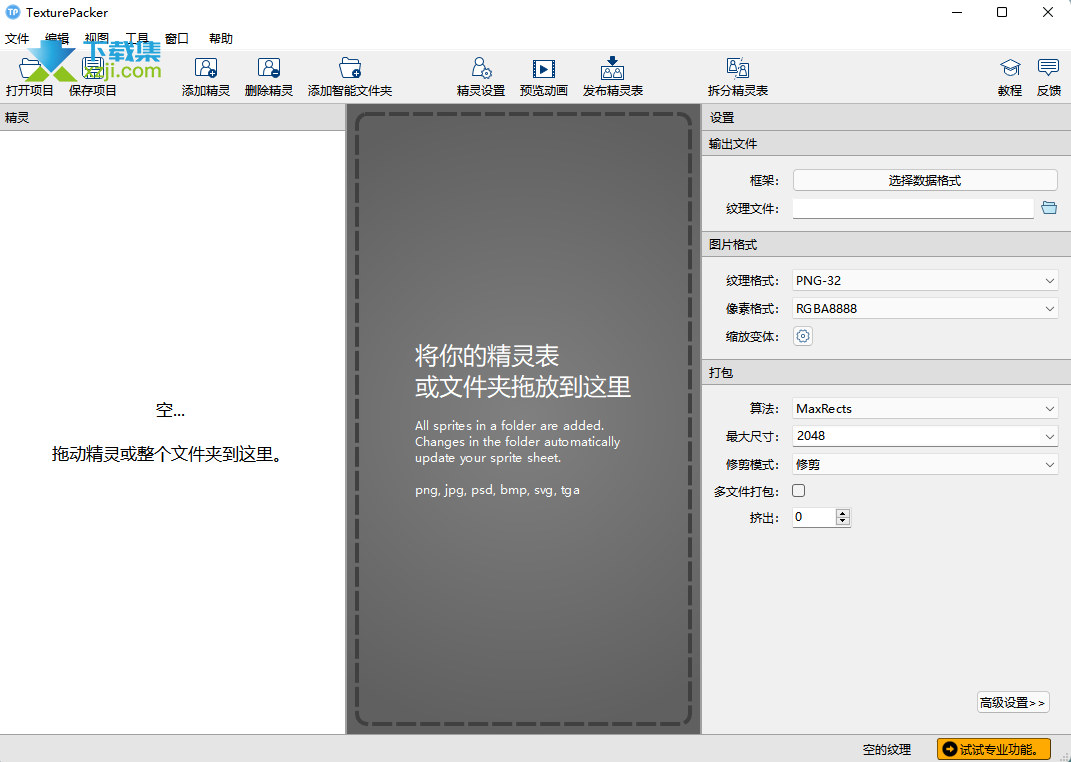Click the 拆分精灵表 (Split sprite sheet) icon
The image size is (1071, 762).
[x=738, y=68]
